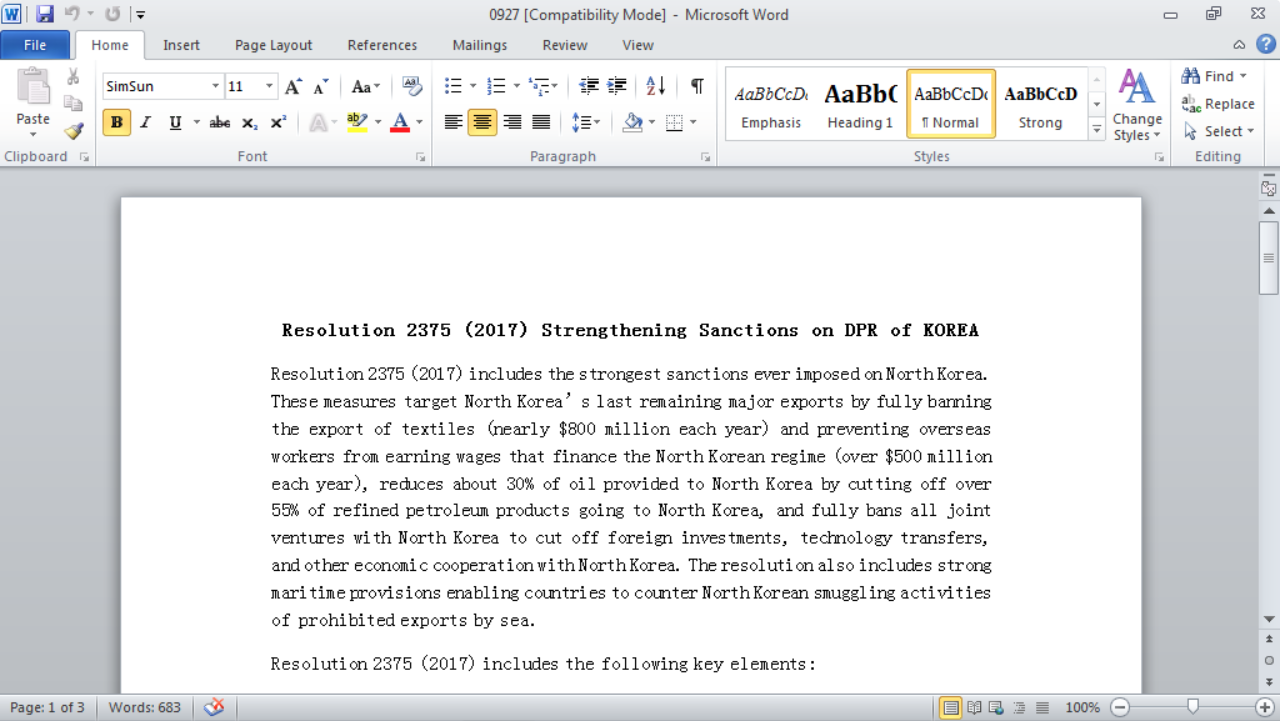This screenshot has height=721, width=1280.
Task: Apply the Heading 1 style
Action: (860, 104)
